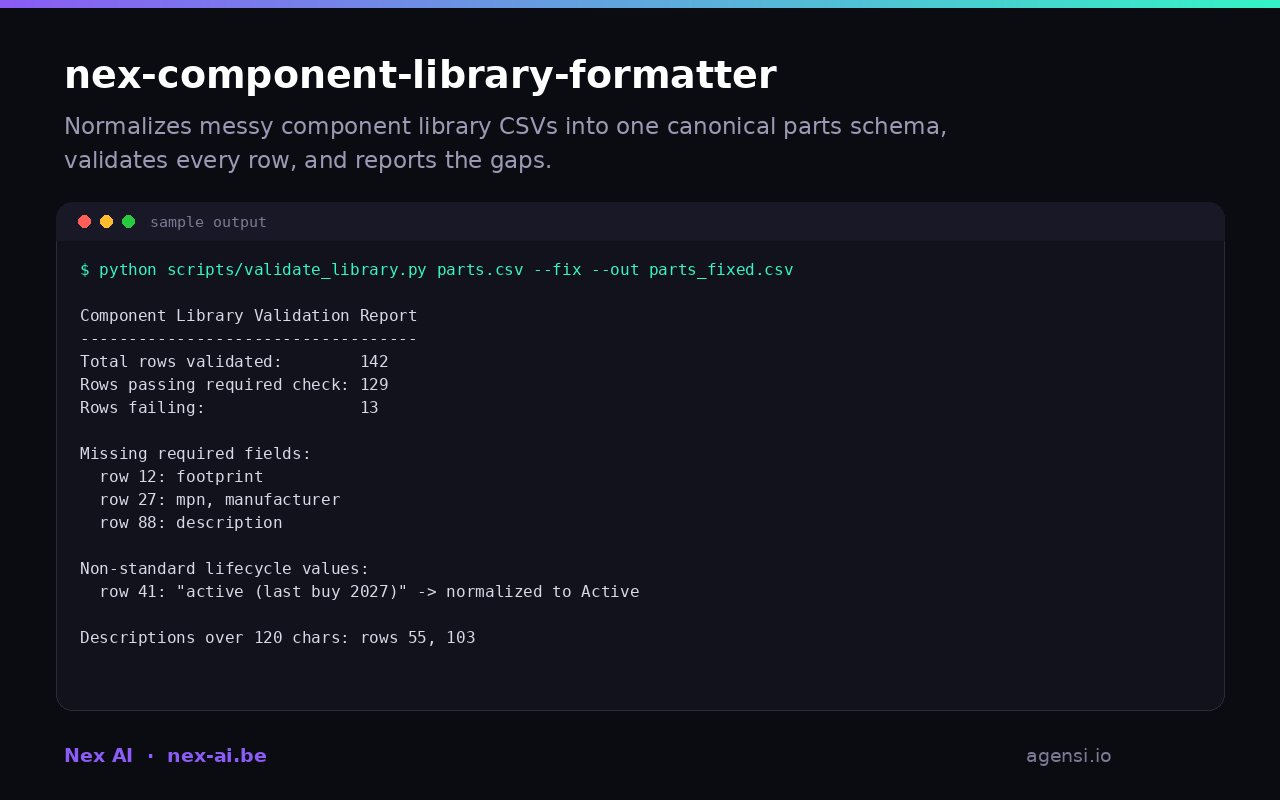Select the 'Total rows validated: 142' line

pyautogui.click(x=234, y=362)
